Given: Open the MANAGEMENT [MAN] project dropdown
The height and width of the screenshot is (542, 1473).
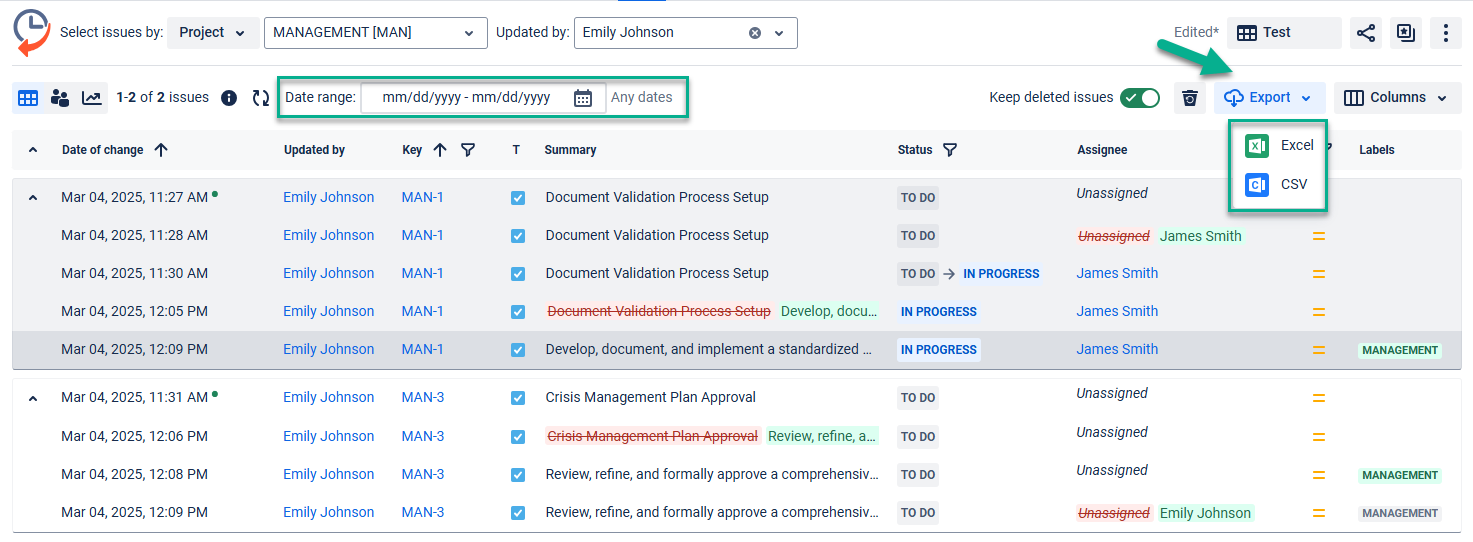Looking at the screenshot, I should point(375,33).
